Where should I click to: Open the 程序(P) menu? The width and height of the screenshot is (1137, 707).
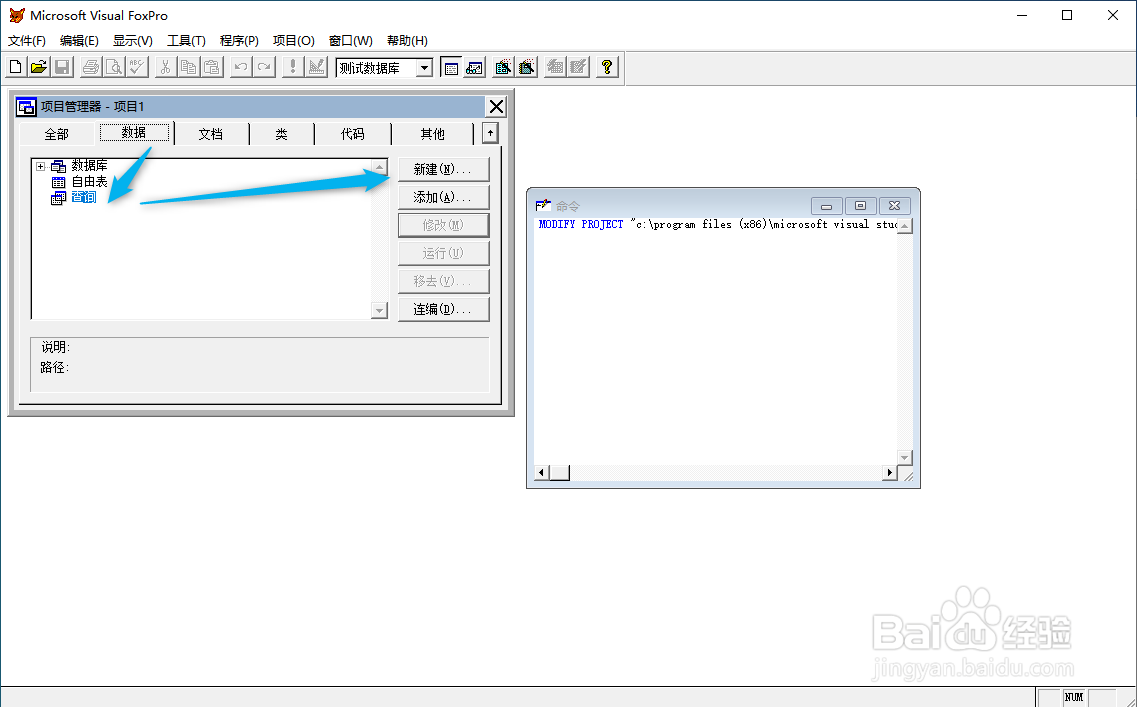pyautogui.click(x=239, y=41)
